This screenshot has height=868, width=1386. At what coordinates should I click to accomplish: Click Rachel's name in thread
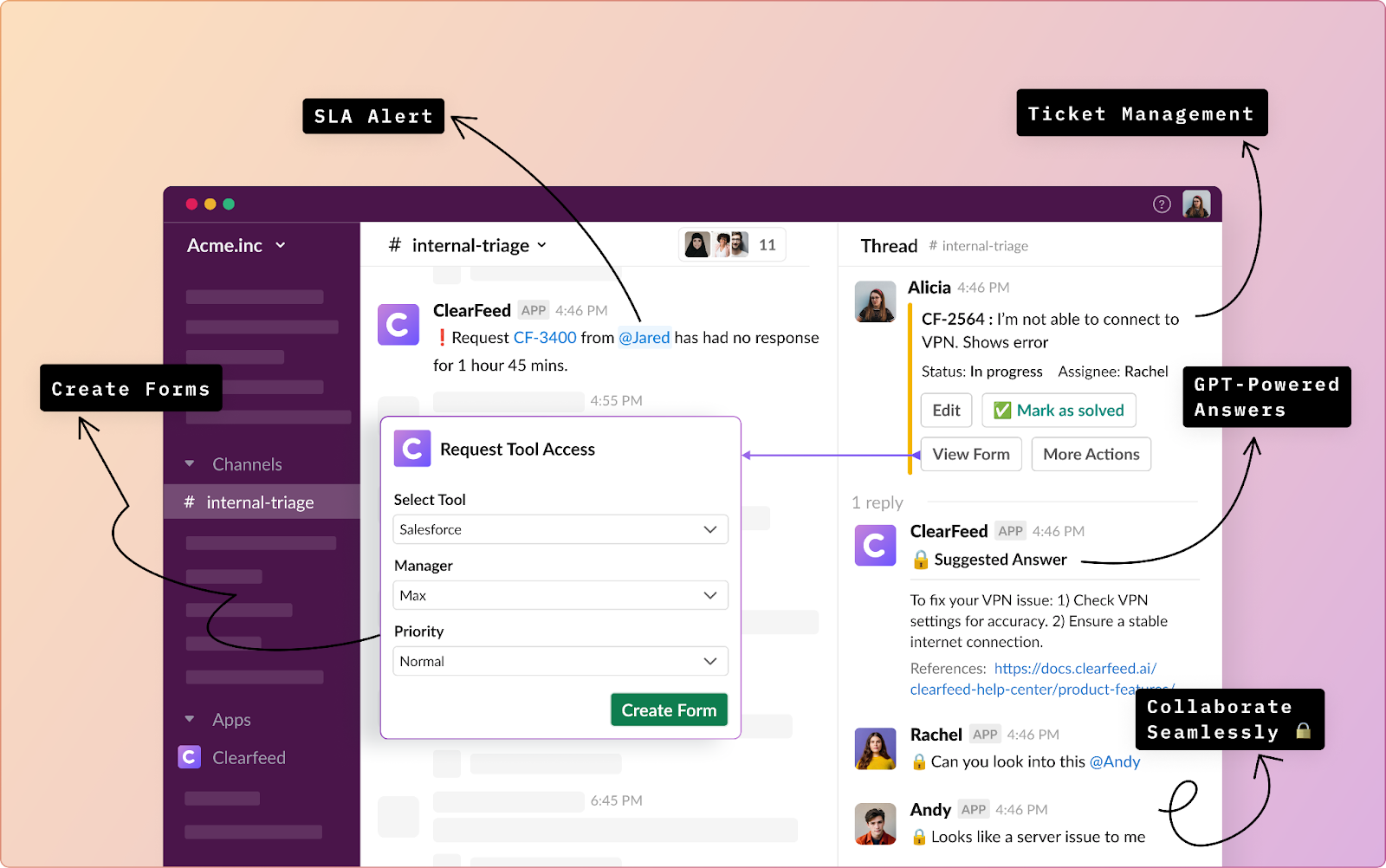pyautogui.click(x=936, y=735)
